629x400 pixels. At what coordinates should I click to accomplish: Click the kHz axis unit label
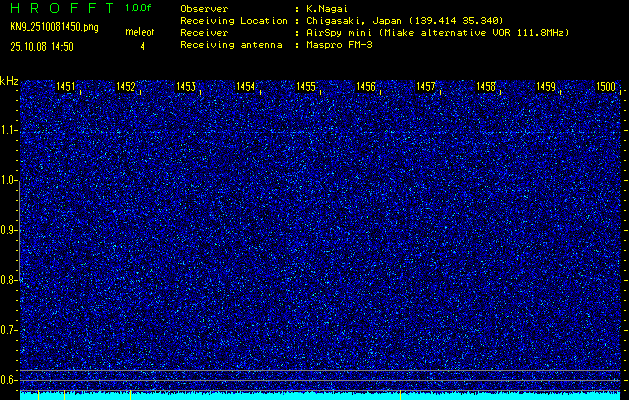pyautogui.click(x=9, y=81)
